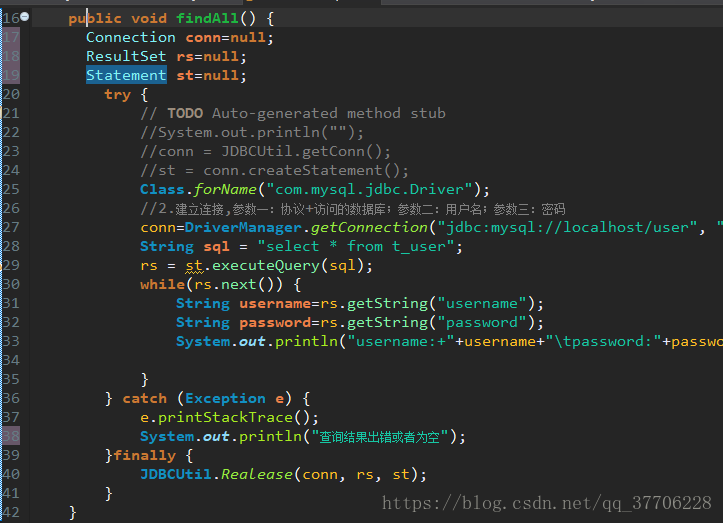Screen dimensions: 723x523
Task: Click the DriverManager class name
Action: [243, 227]
